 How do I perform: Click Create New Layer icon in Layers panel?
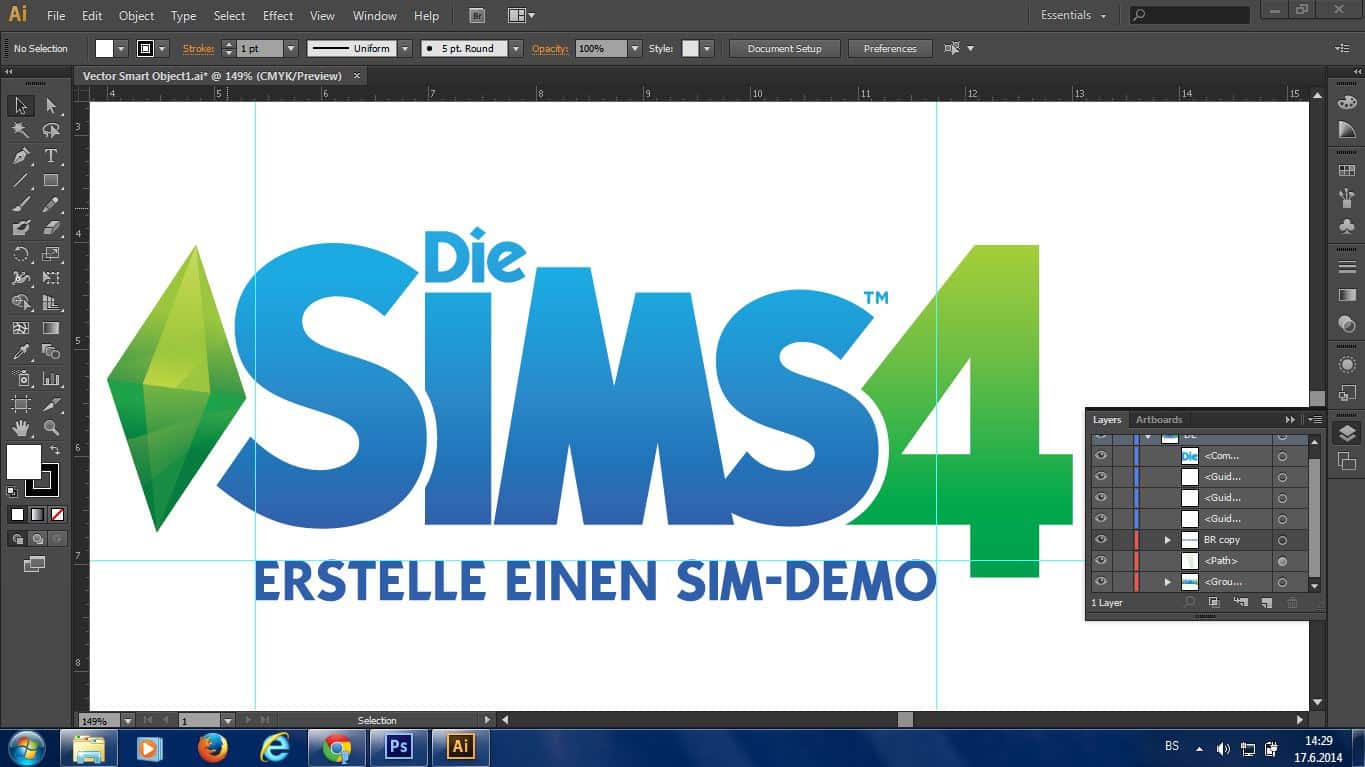(1266, 603)
